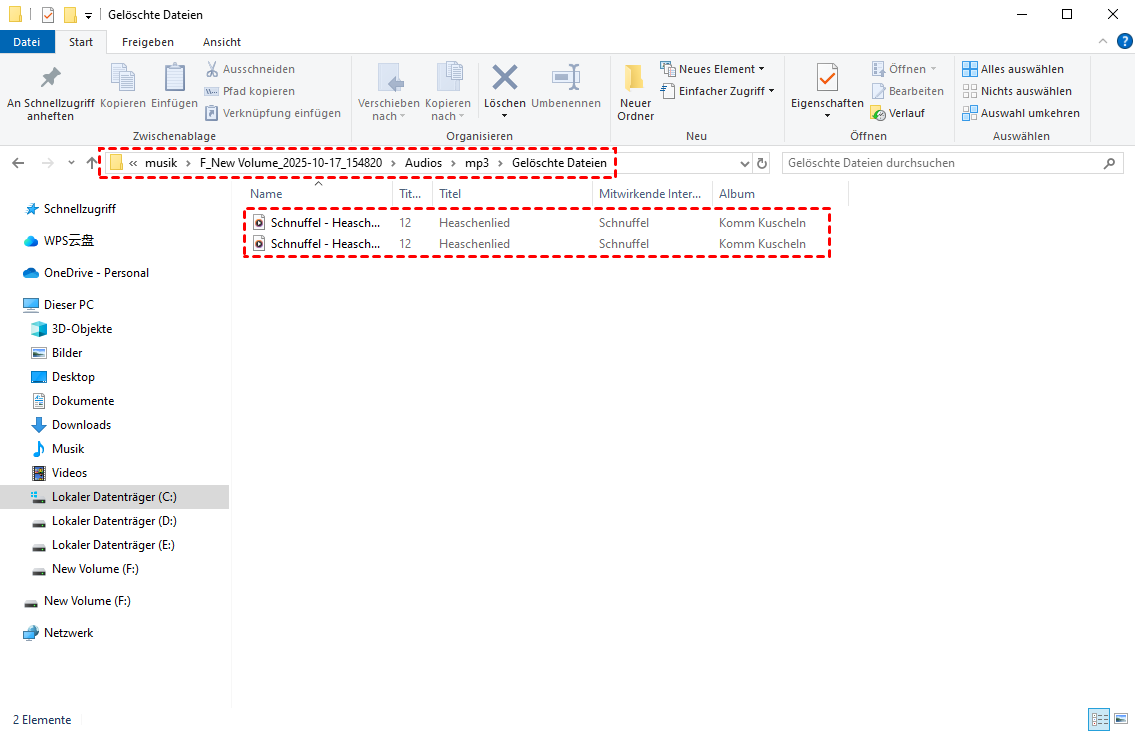Navigate up one folder level
The image size is (1135, 732).
pos(92,163)
